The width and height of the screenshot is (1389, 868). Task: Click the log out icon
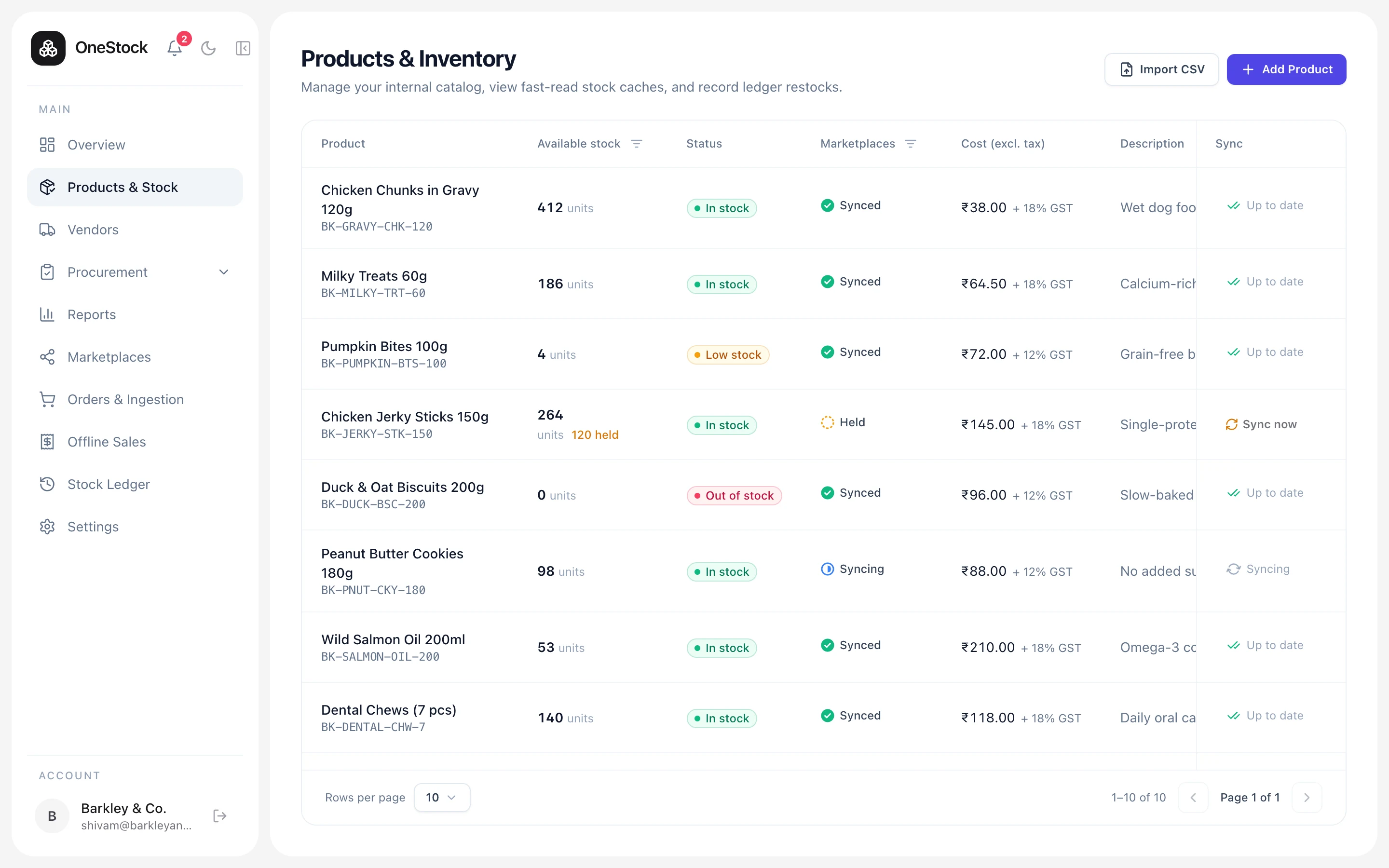220,816
